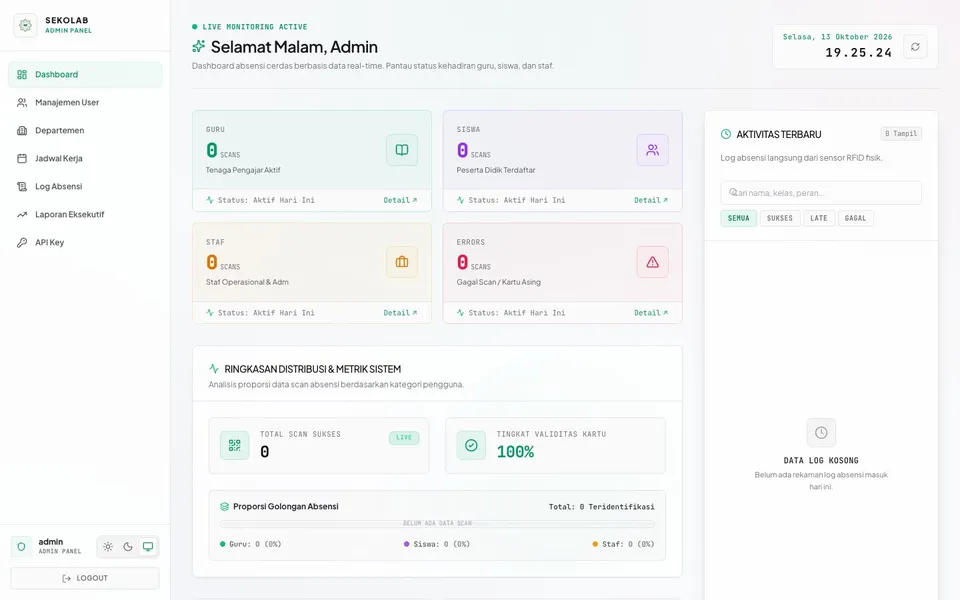Screen dimensions: 960x600
Task: Click the pulse icon beside Ringkasan Distribusi
Action: pos(214,369)
